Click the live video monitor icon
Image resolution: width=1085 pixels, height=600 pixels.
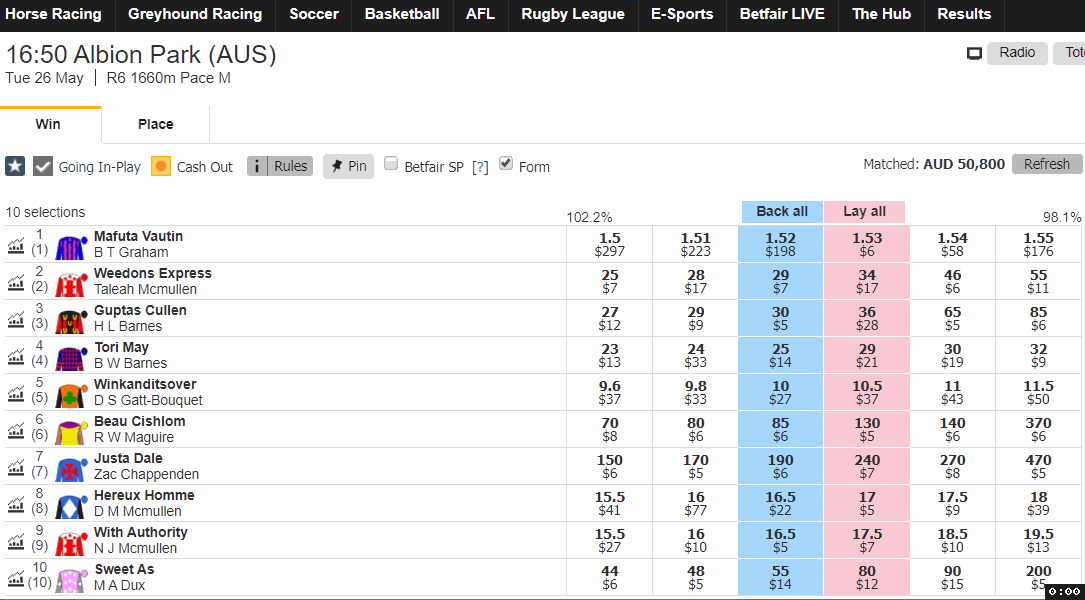point(973,52)
